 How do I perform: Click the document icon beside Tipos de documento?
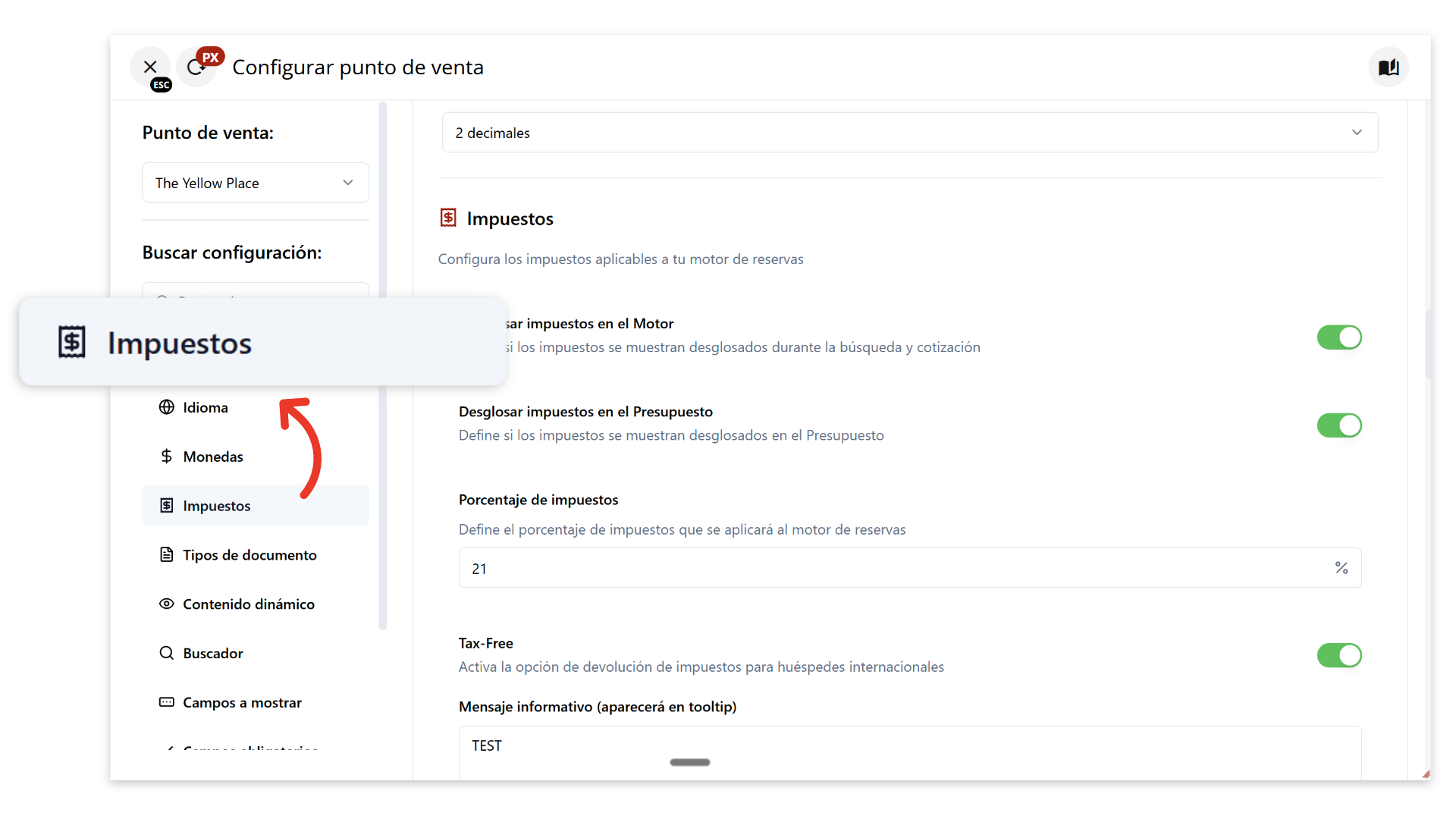tap(167, 555)
